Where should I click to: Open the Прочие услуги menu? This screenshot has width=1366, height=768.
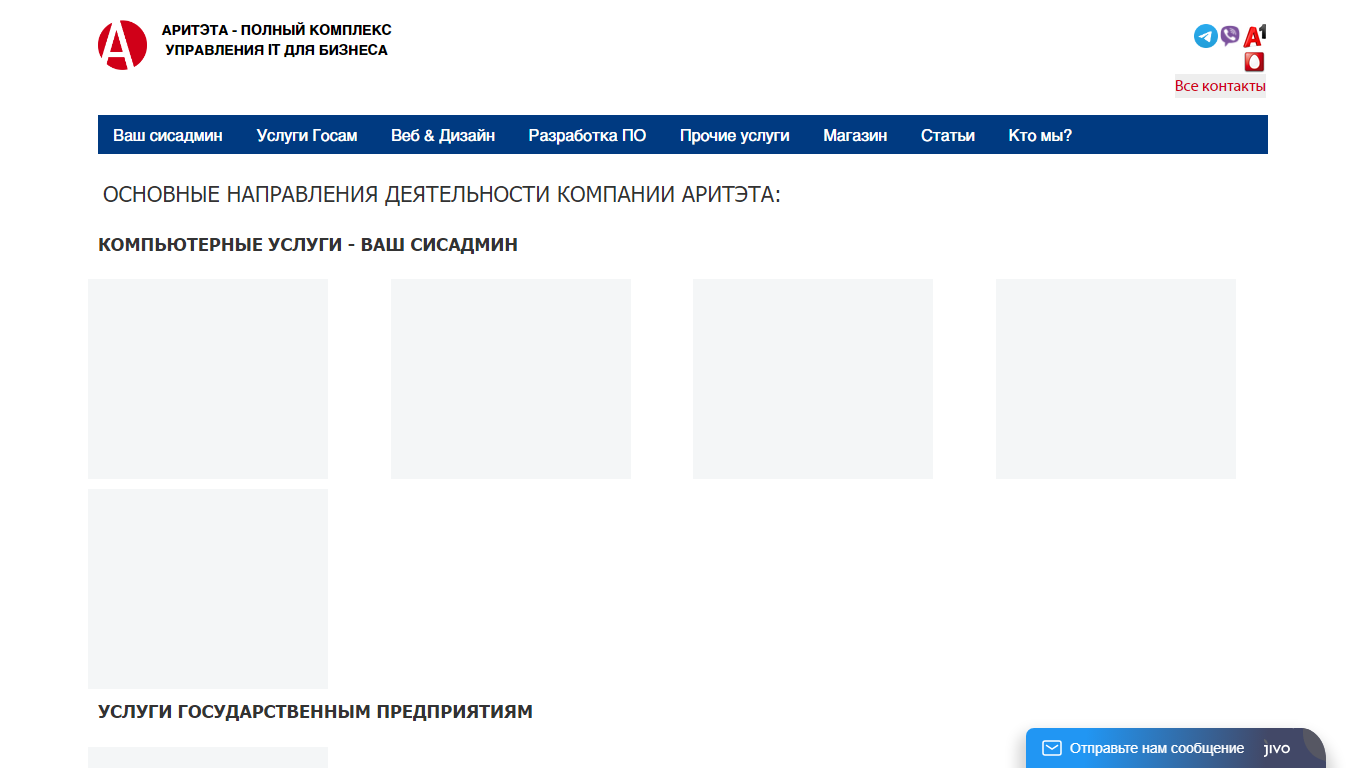[735, 135]
